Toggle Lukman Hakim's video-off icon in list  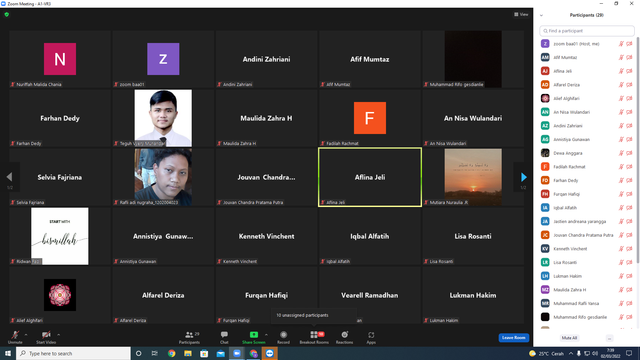coord(629,276)
